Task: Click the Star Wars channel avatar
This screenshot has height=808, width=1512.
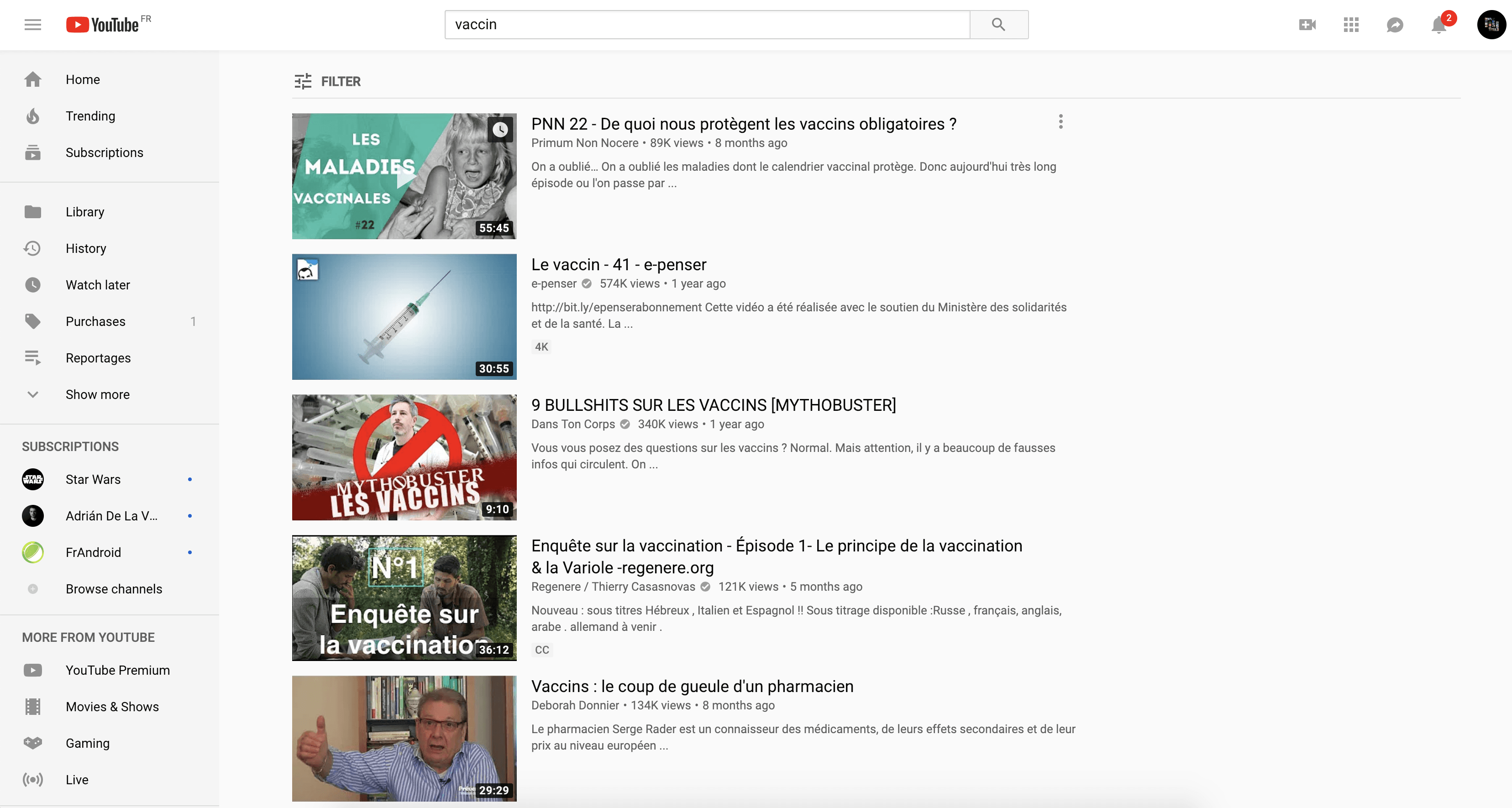Action: [33, 479]
